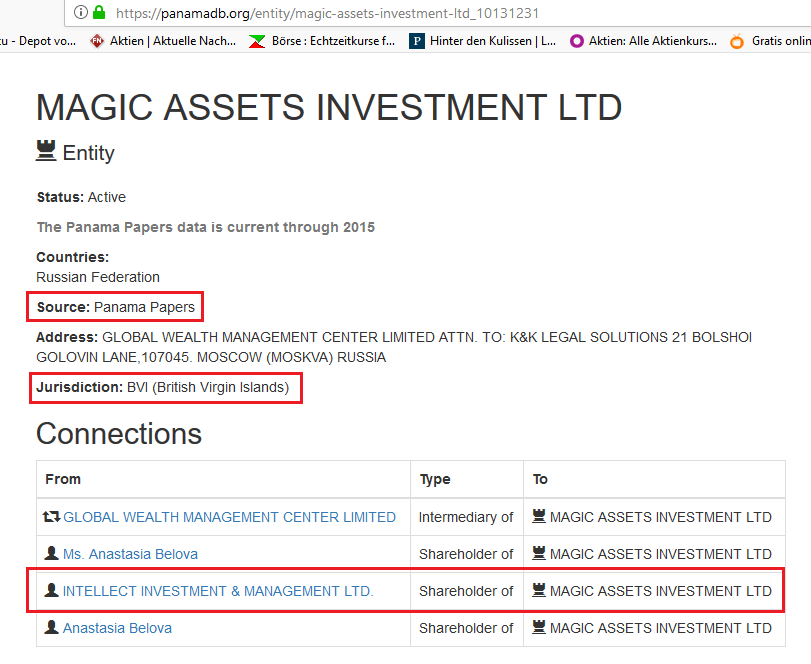811x664 pixels.
Task: Click person icon beside last Anastasia Belova row
Action: click(51, 627)
